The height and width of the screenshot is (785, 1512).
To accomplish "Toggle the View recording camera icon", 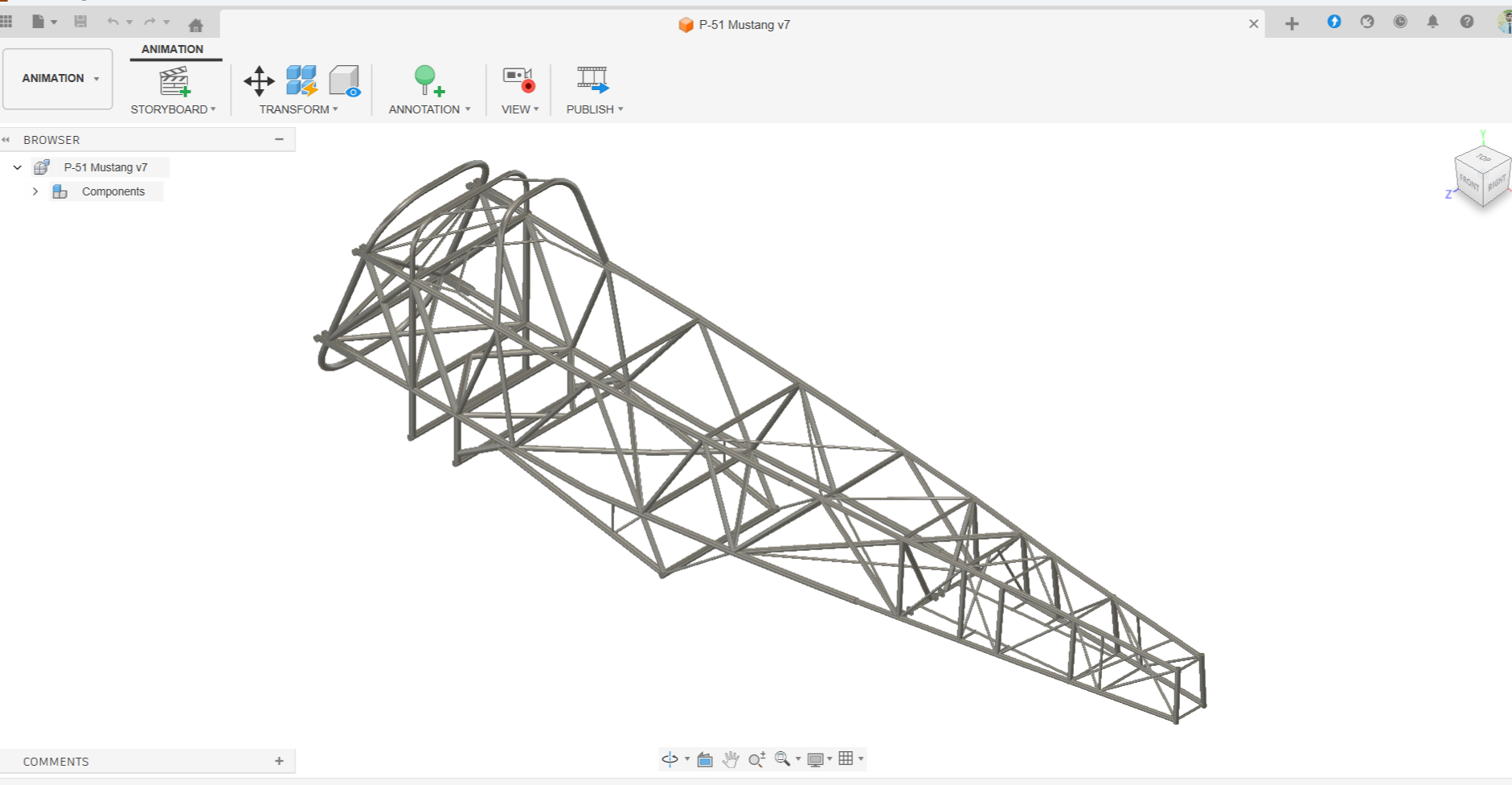I will pos(518,80).
